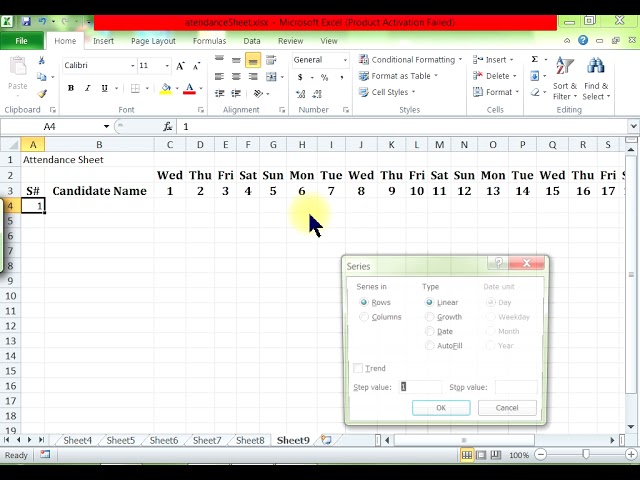Open Sort & Filter menu

[x=565, y=78]
